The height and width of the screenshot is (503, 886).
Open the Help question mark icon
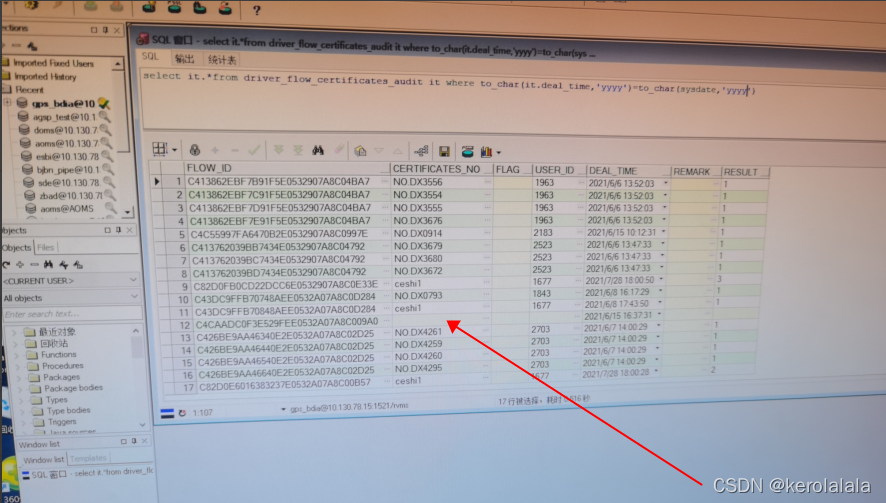tap(257, 10)
